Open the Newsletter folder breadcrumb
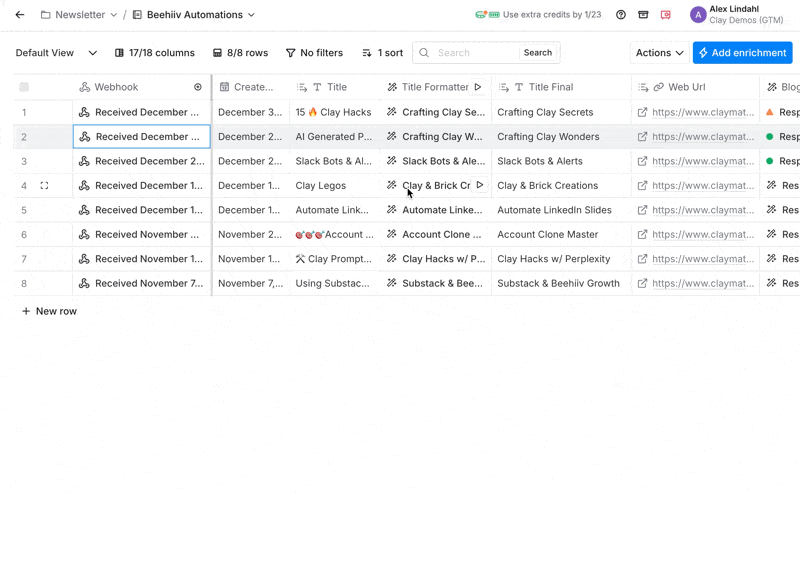This screenshot has width=800, height=567. click(x=79, y=15)
